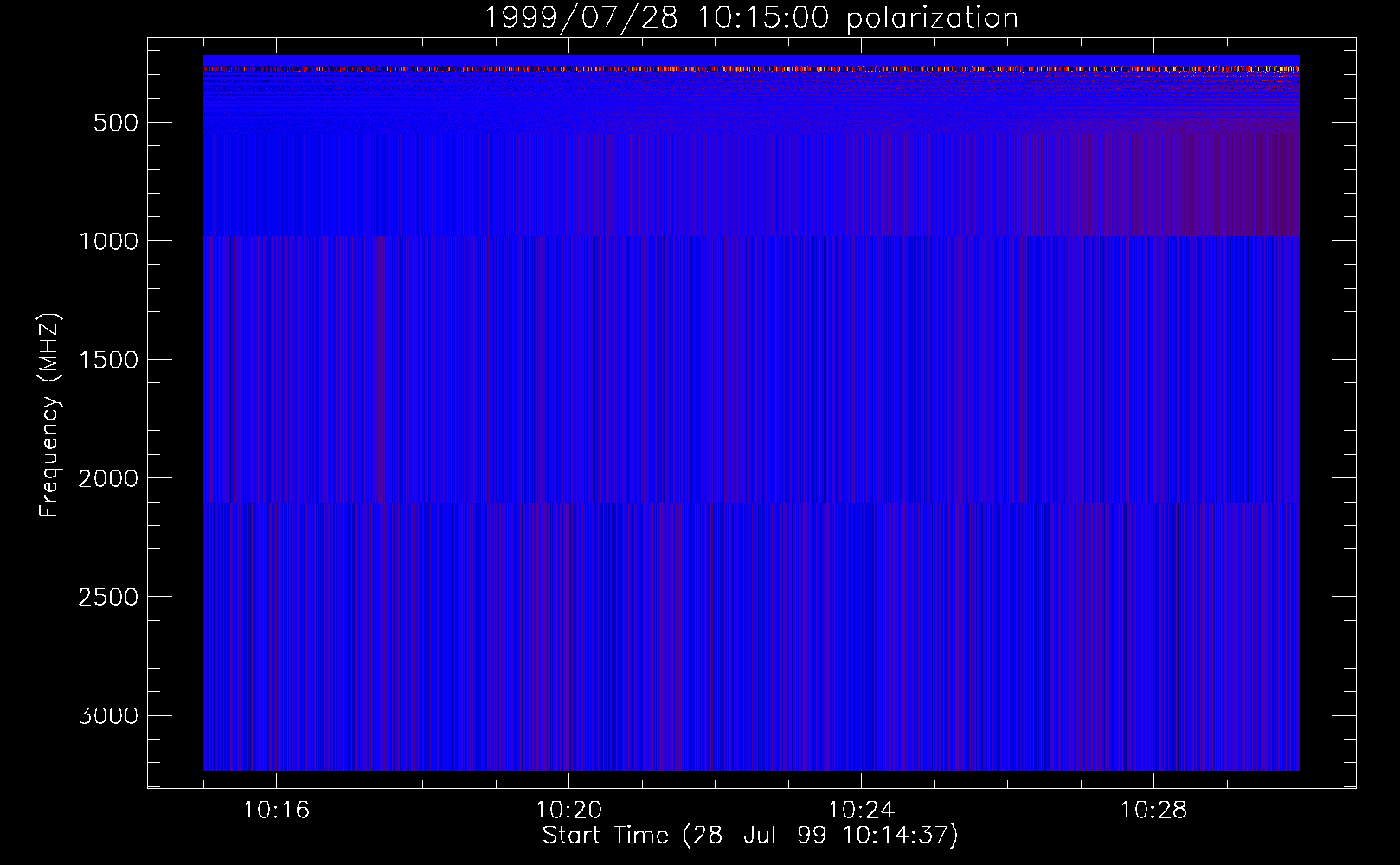Click the 2500 frequency tick label
Viewport: 1400px width, 865px height.
click(108, 597)
